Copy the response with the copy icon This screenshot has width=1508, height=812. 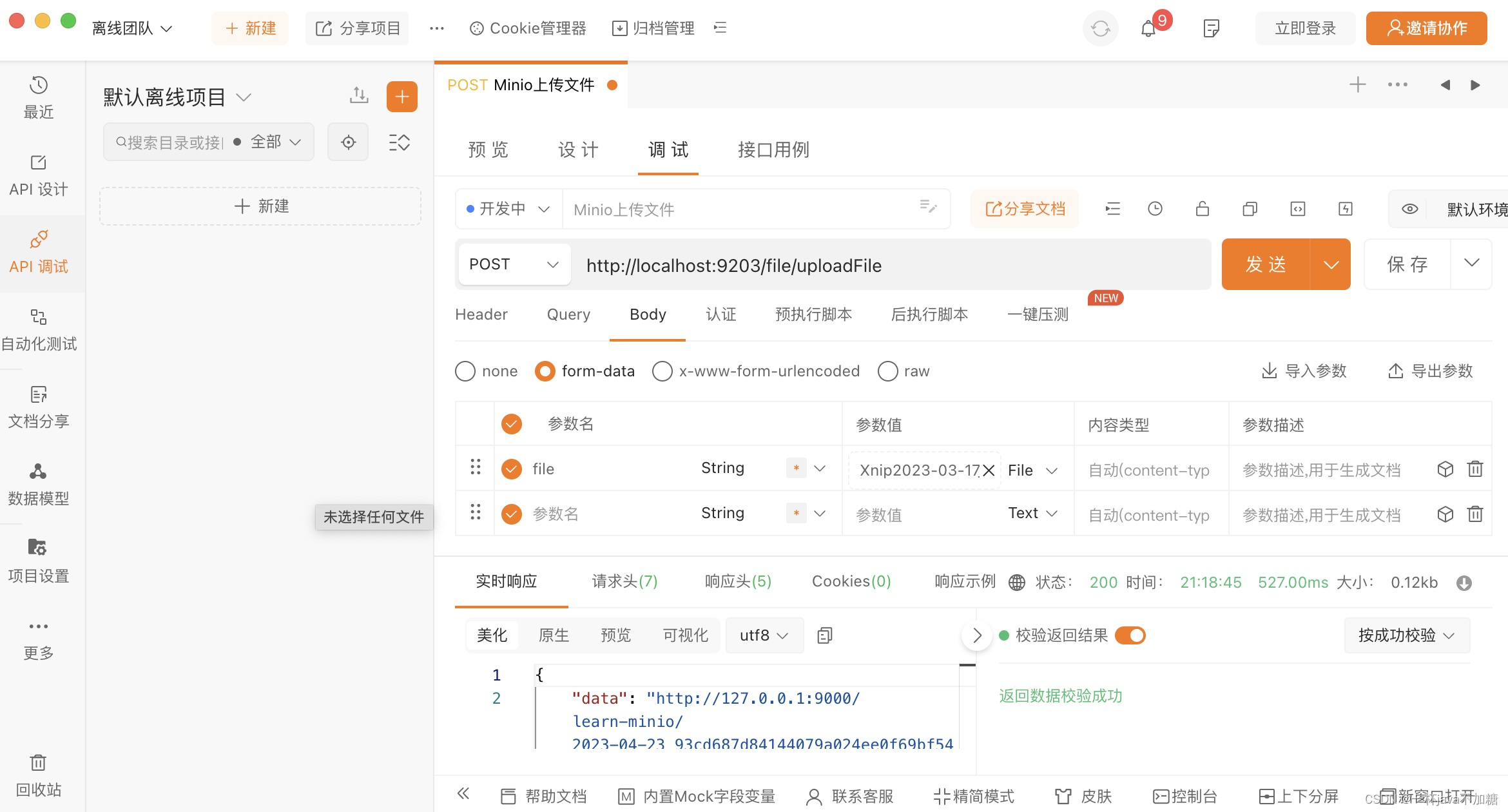coord(825,635)
